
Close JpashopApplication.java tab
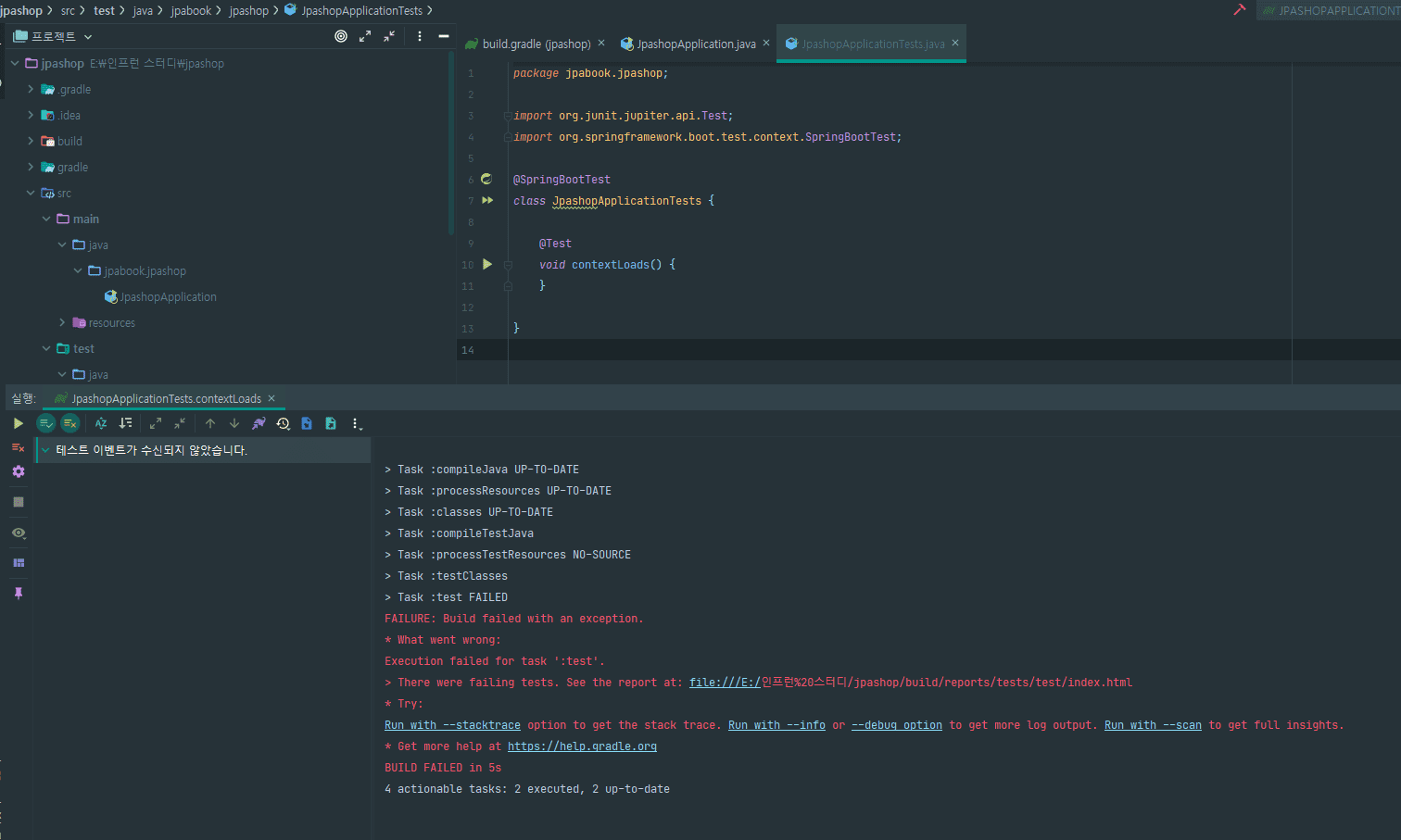point(766,43)
